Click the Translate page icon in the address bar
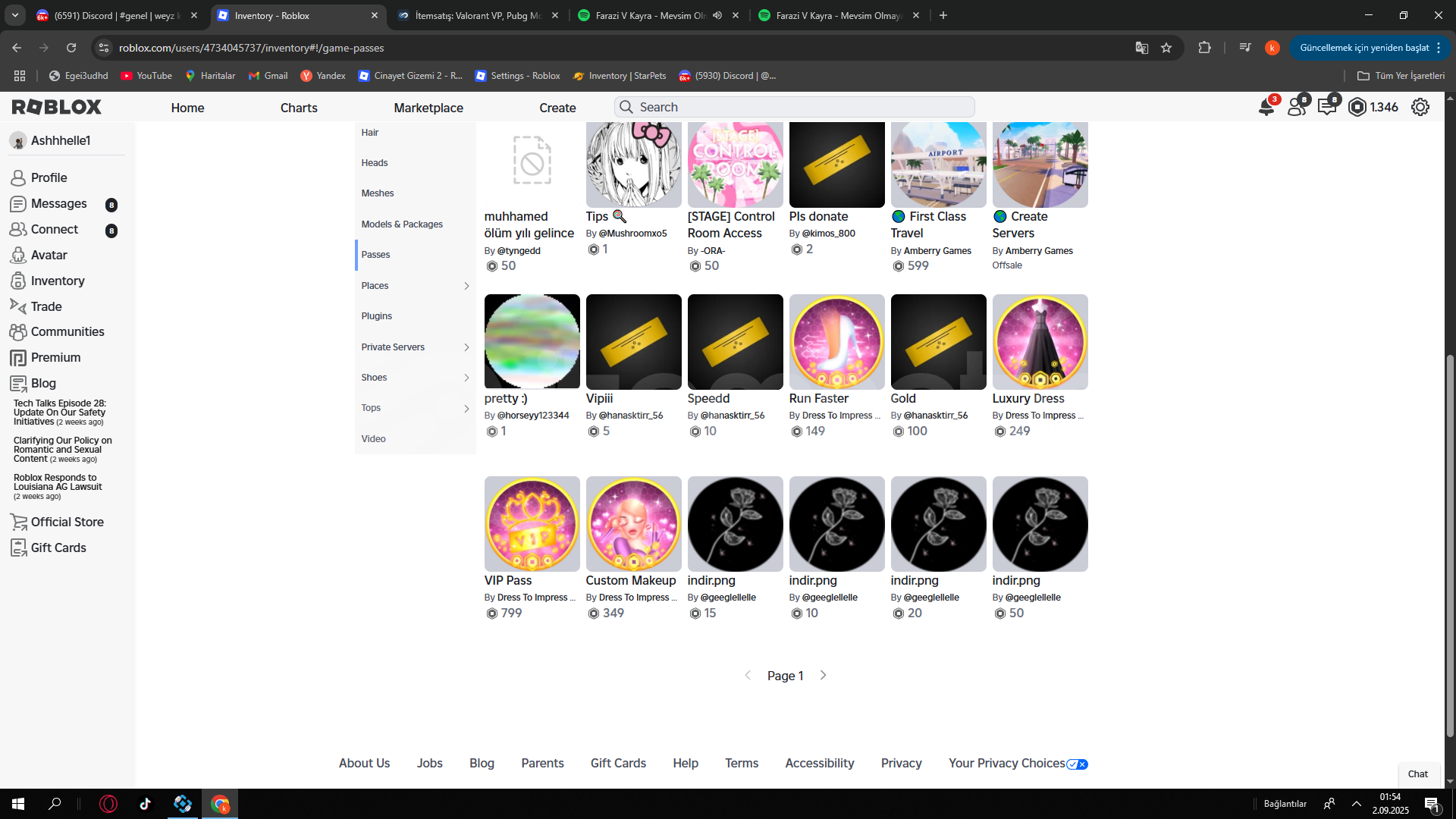1456x819 pixels. [1142, 48]
